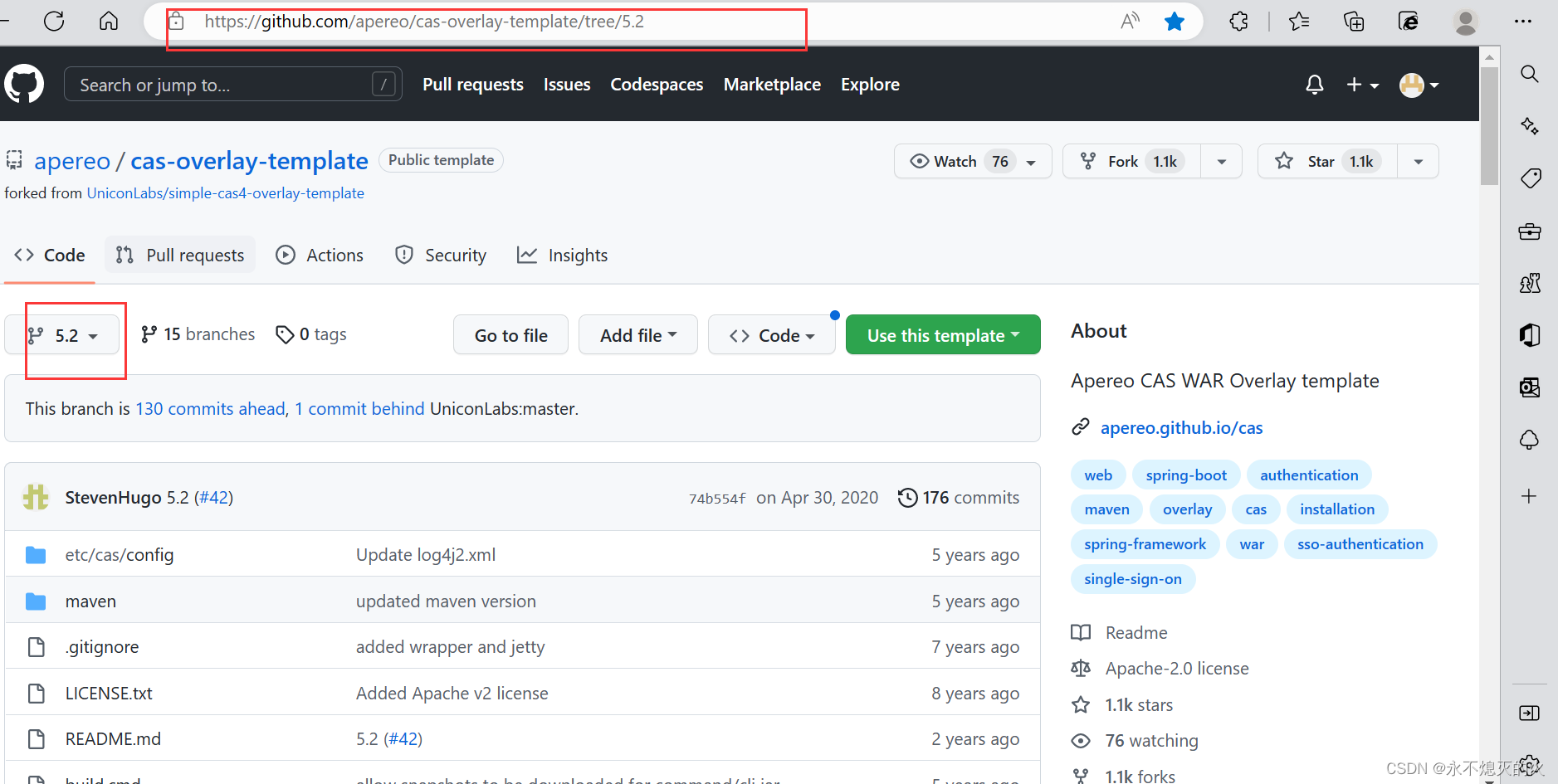1558x784 pixels.
Task: Open cas-overlay-template repository link
Action: coord(249,160)
